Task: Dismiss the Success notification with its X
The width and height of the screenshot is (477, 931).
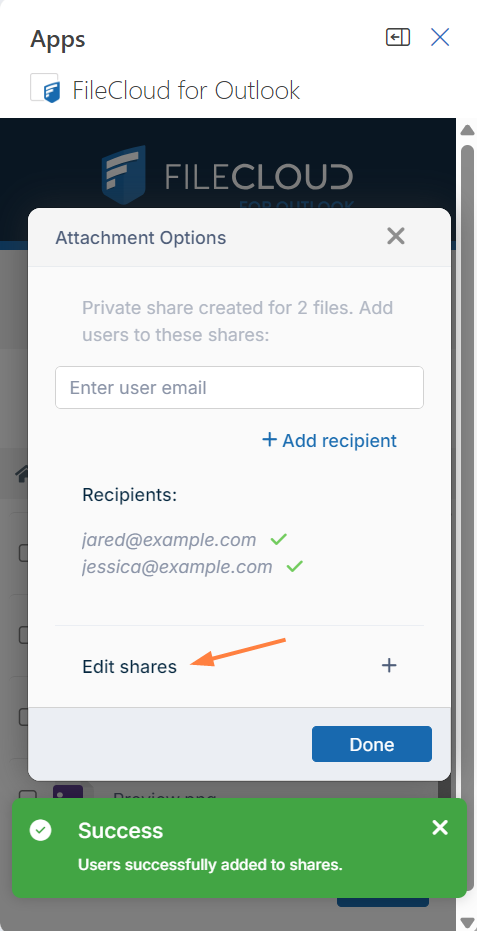Action: tap(440, 828)
